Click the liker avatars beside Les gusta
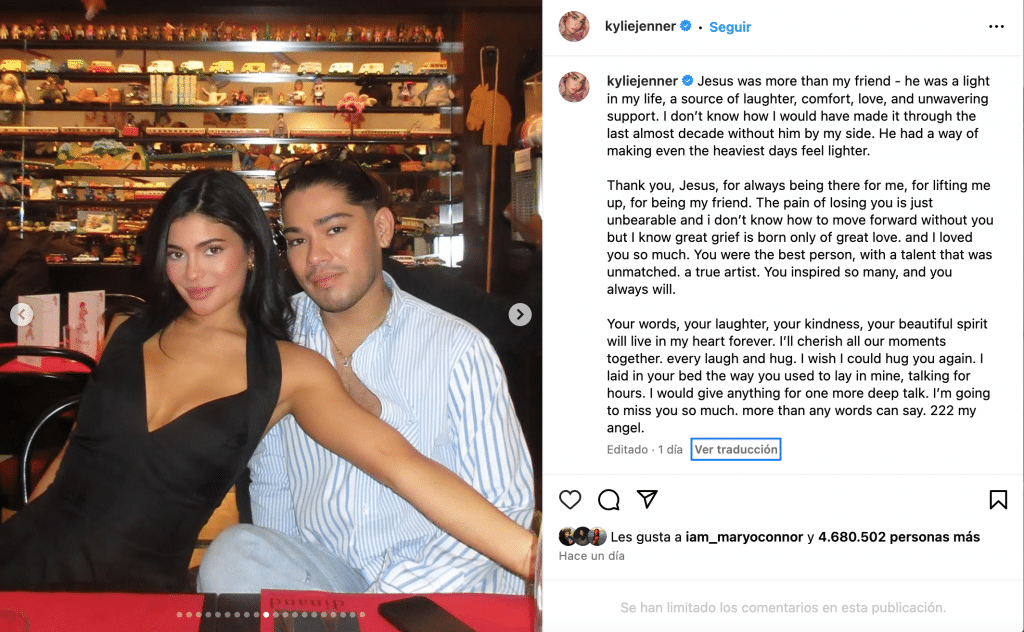This screenshot has height=632, width=1024. click(x=583, y=537)
